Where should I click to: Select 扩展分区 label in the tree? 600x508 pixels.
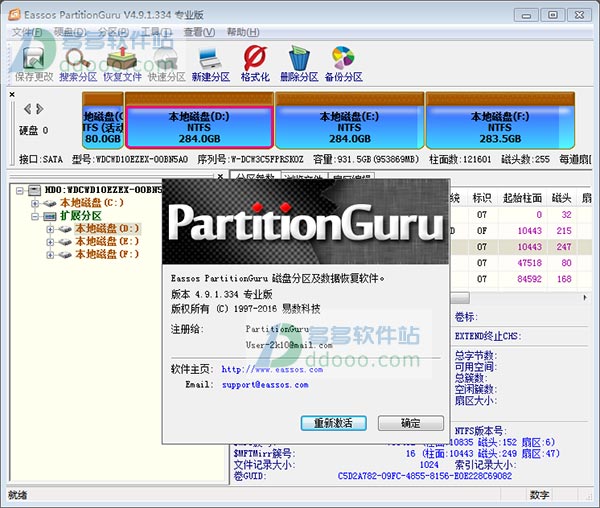pos(80,216)
